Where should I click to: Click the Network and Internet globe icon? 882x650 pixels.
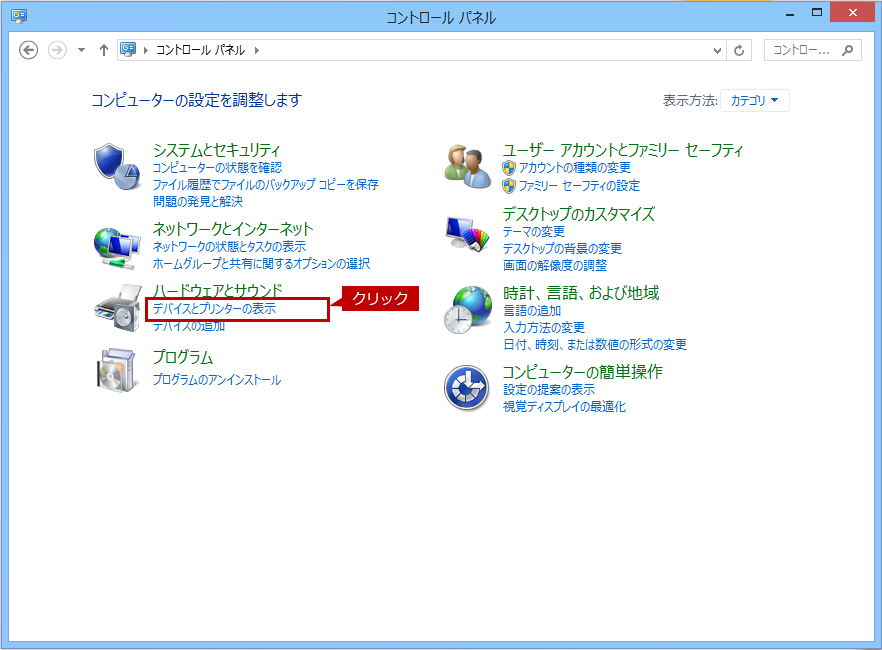pyautogui.click(x=118, y=246)
